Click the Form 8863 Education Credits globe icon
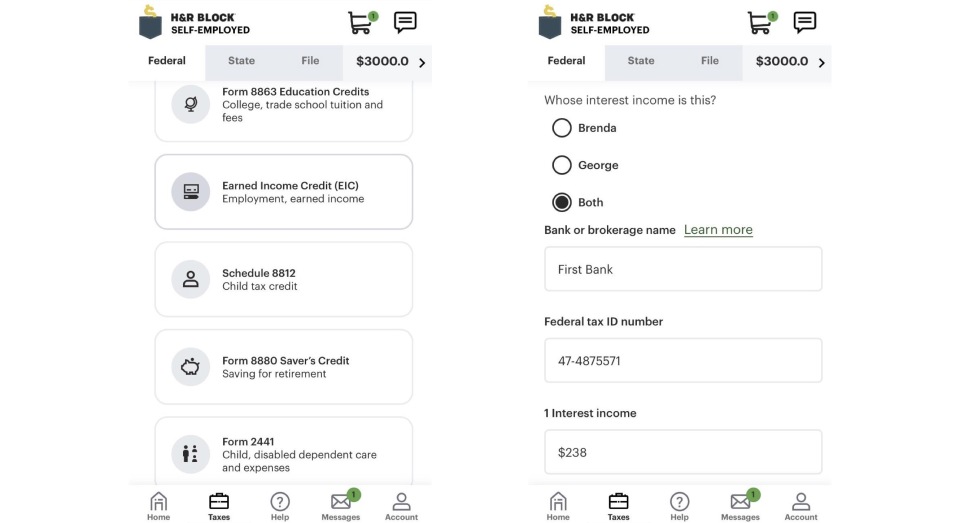The height and width of the screenshot is (523, 960). (x=190, y=104)
